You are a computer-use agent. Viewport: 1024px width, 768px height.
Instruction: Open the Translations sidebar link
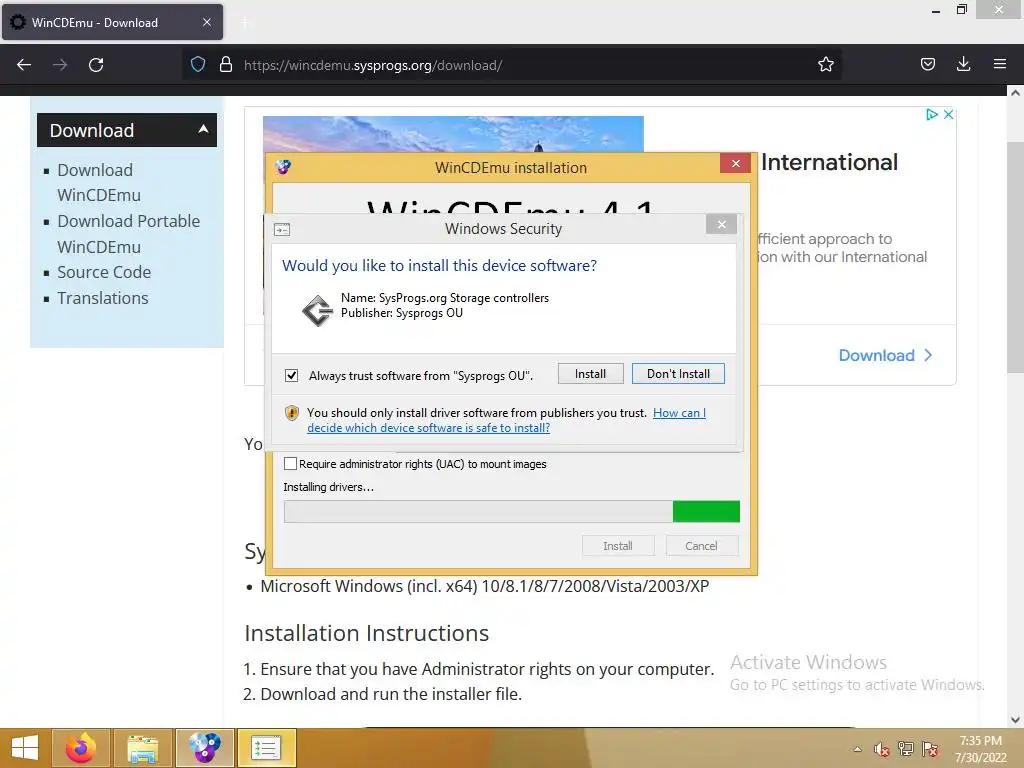(x=103, y=298)
